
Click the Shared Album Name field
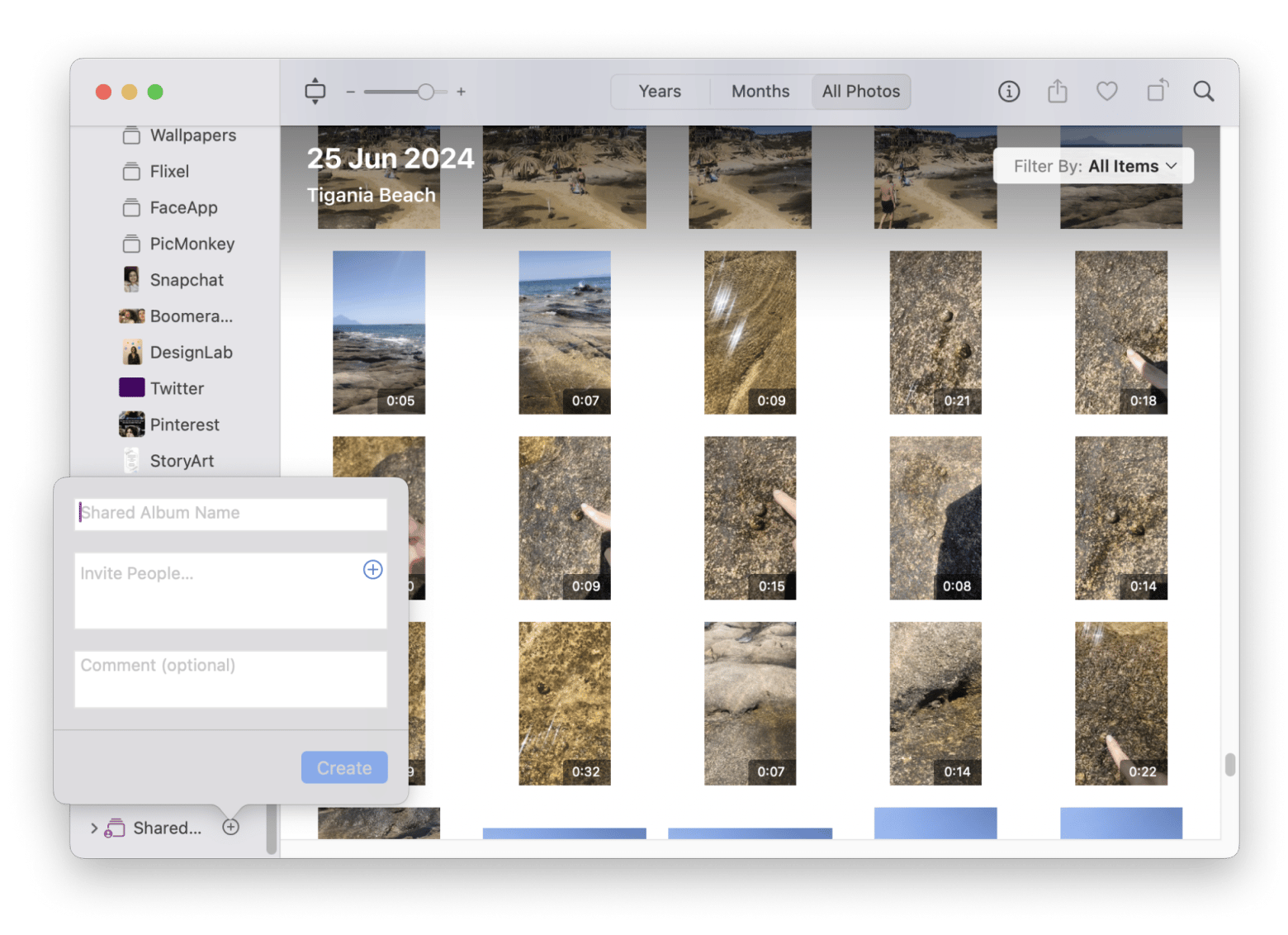[x=230, y=513]
